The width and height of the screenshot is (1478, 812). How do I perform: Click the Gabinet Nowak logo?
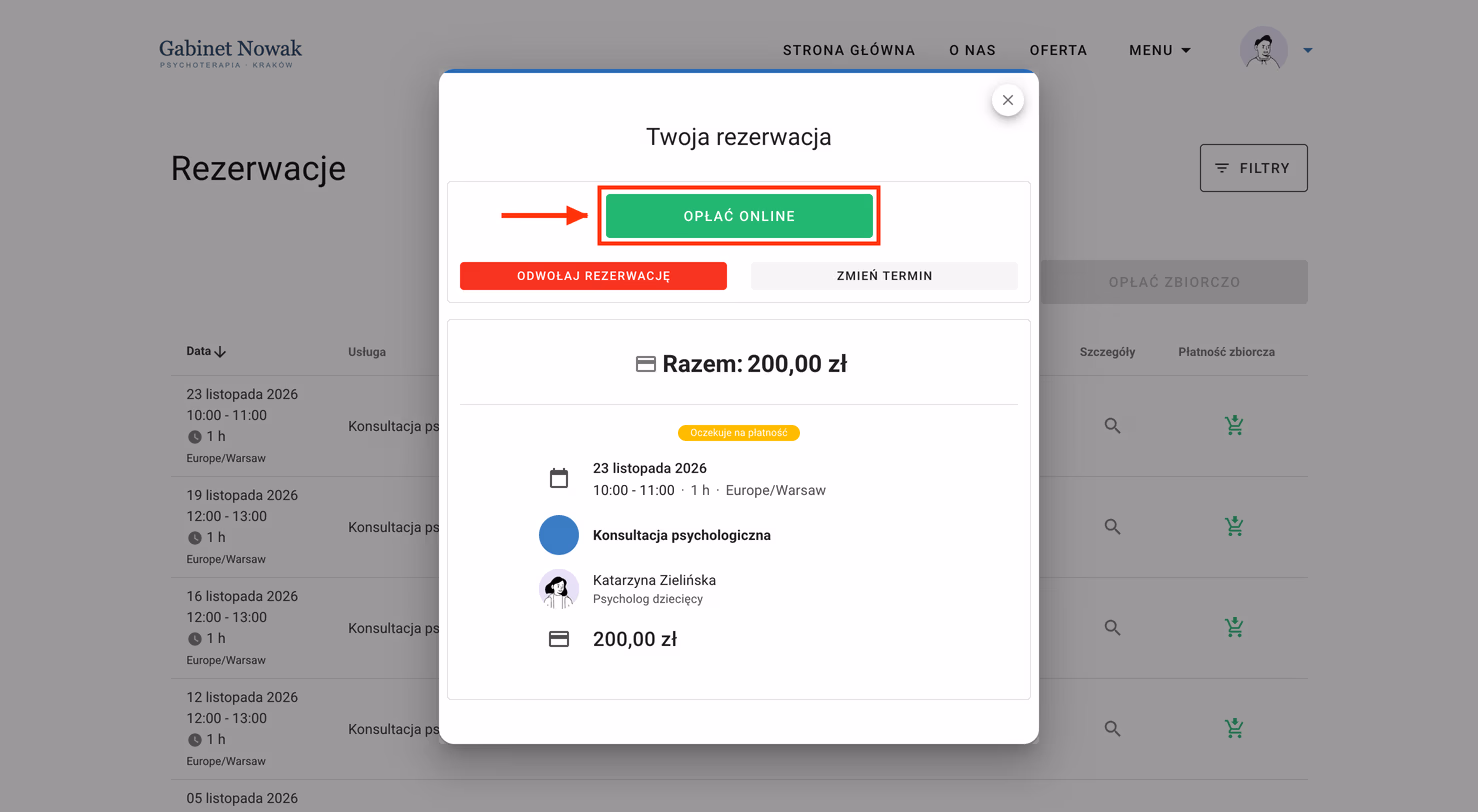point(230,53)
